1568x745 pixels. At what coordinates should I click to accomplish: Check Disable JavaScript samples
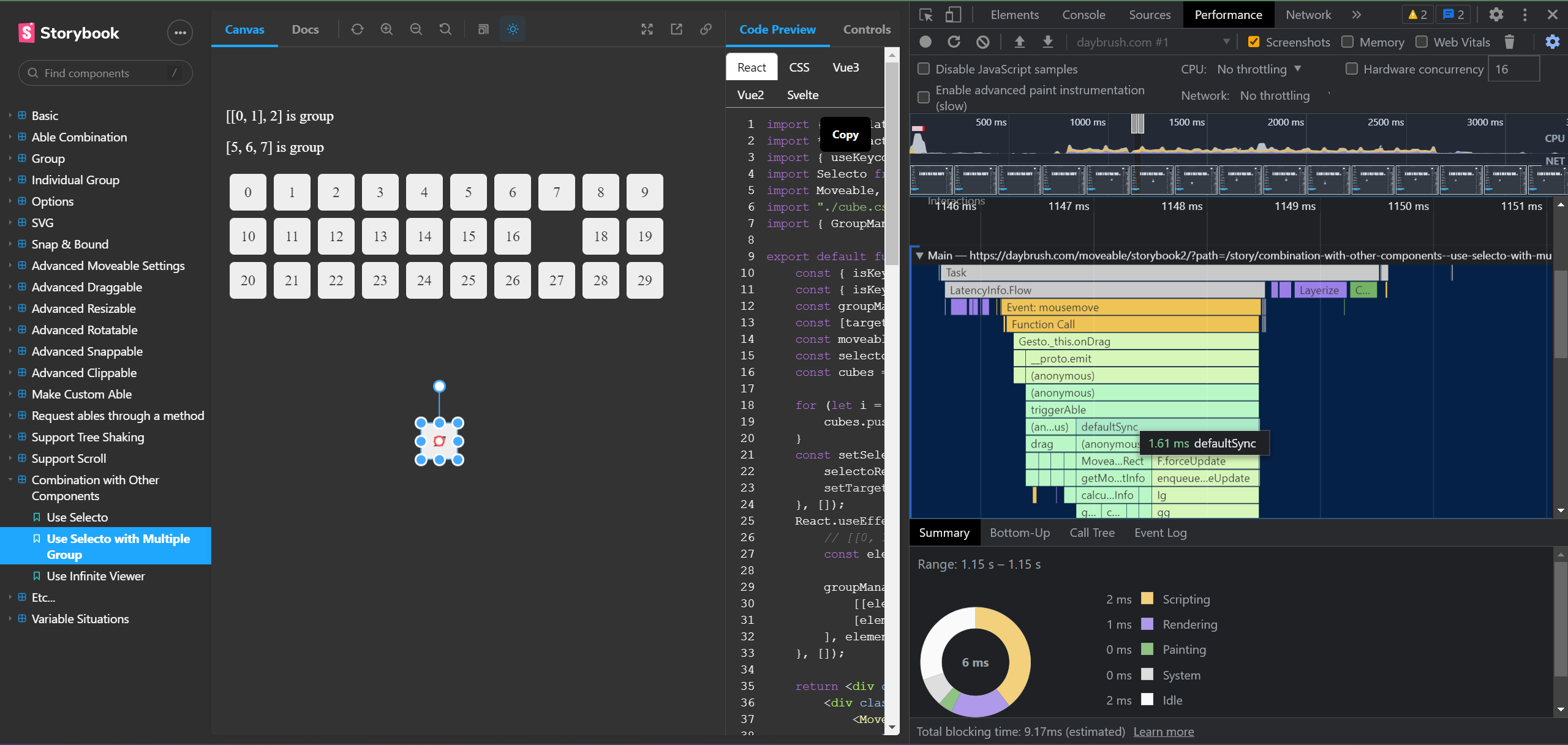pos(924,69)
